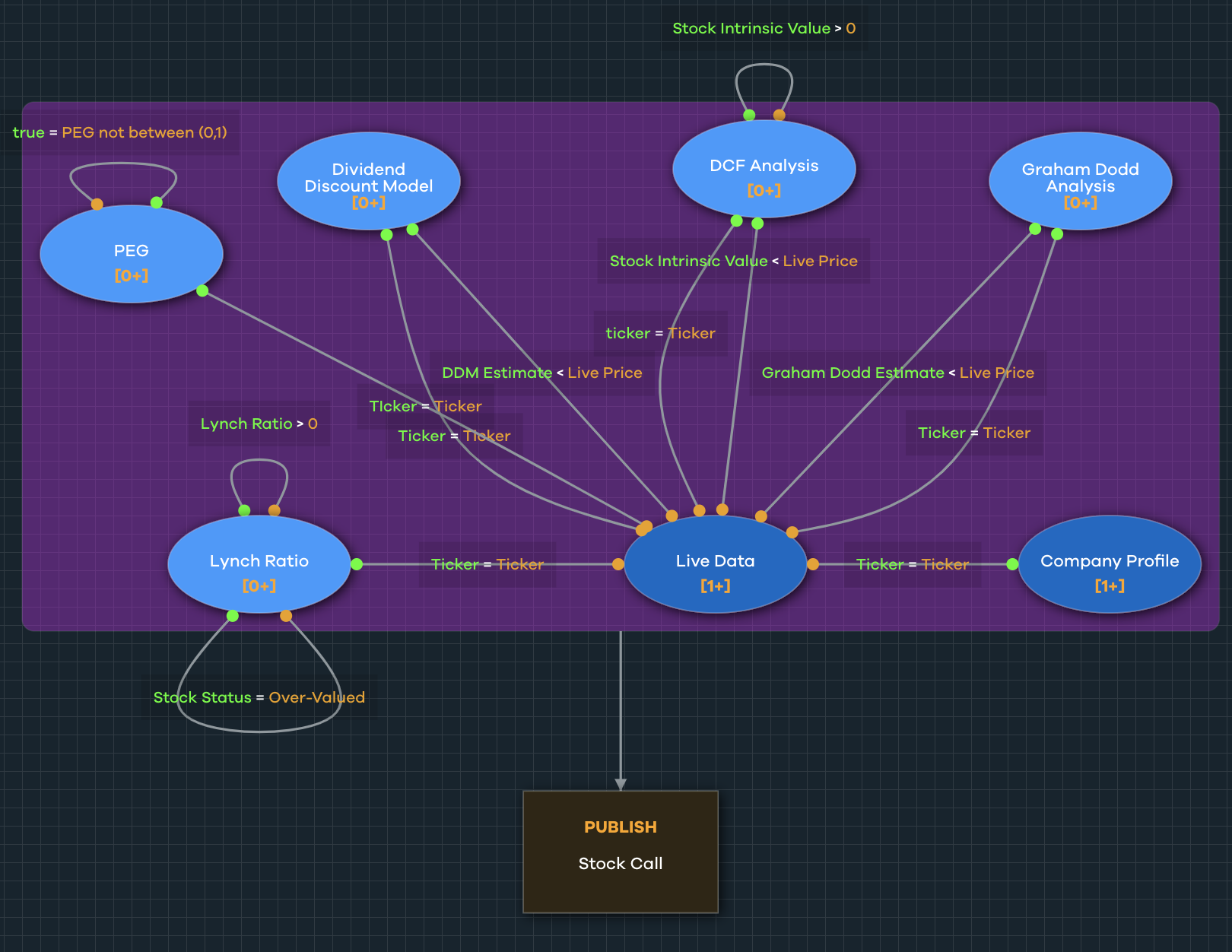The height and width of the screenshot is (952, 1232).
Task: Select the Live Data node
Action: pyautogui.click(x=715, y=565)
